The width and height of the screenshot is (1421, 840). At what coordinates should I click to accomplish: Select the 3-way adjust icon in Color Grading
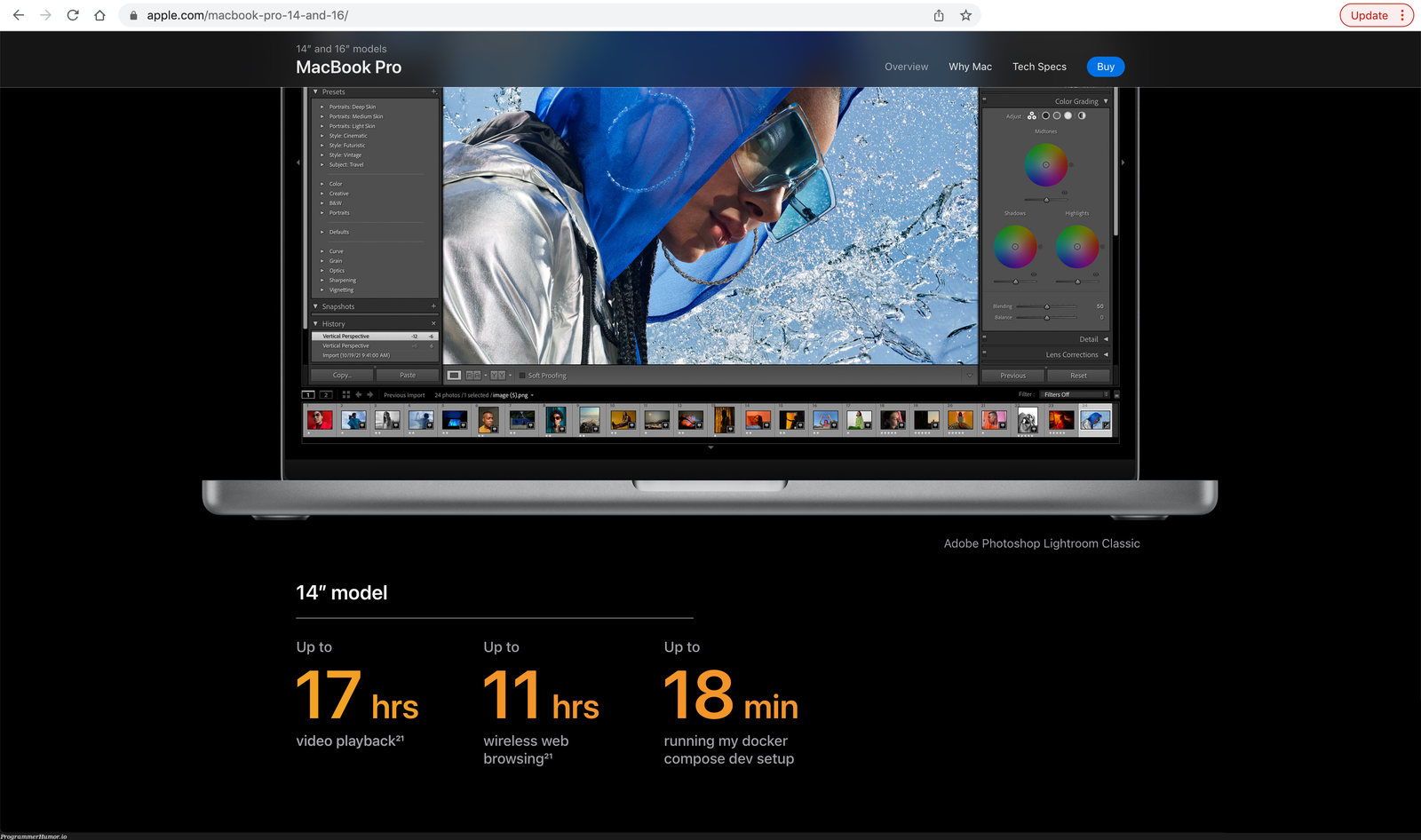click(1032, 115)
